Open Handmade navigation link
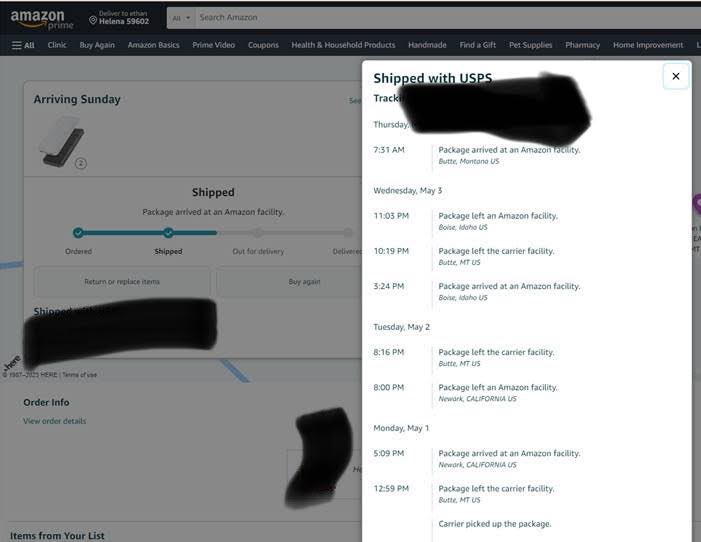 pyautogui.click(x=427, y=45)
